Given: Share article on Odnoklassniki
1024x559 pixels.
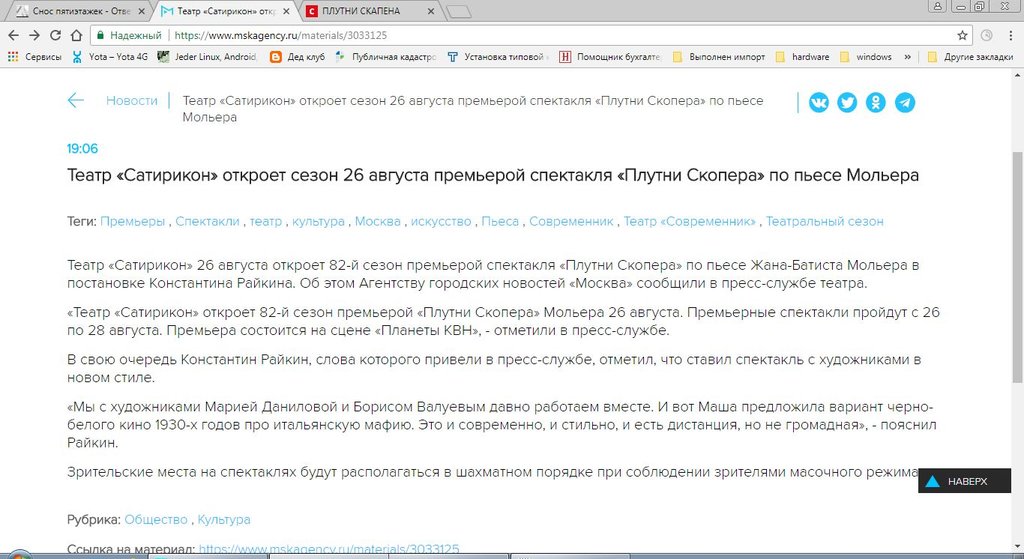Looking at the screenshot, I should coord(876,103).
